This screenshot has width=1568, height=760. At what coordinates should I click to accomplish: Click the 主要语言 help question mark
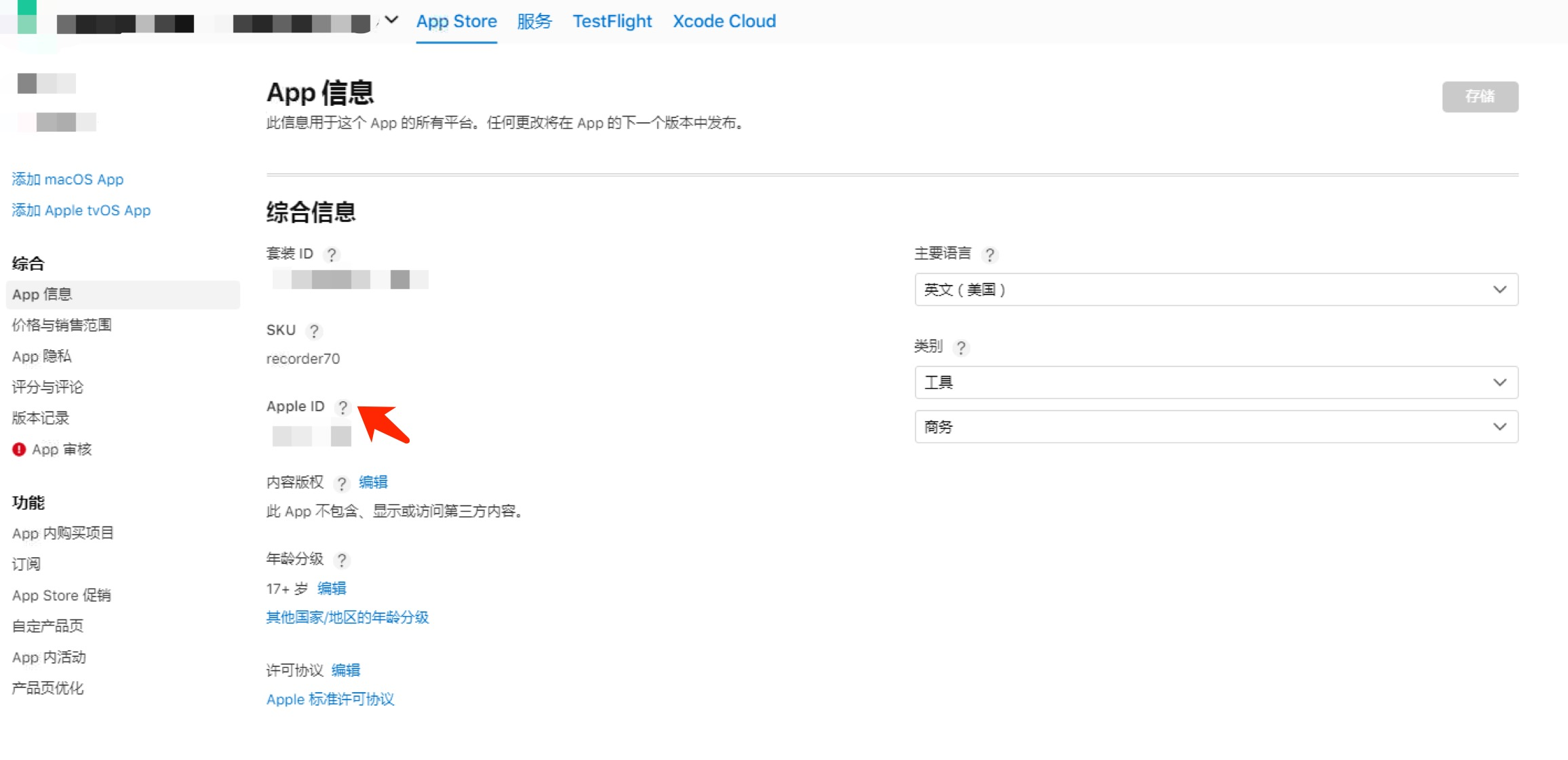tap(991, 255)
